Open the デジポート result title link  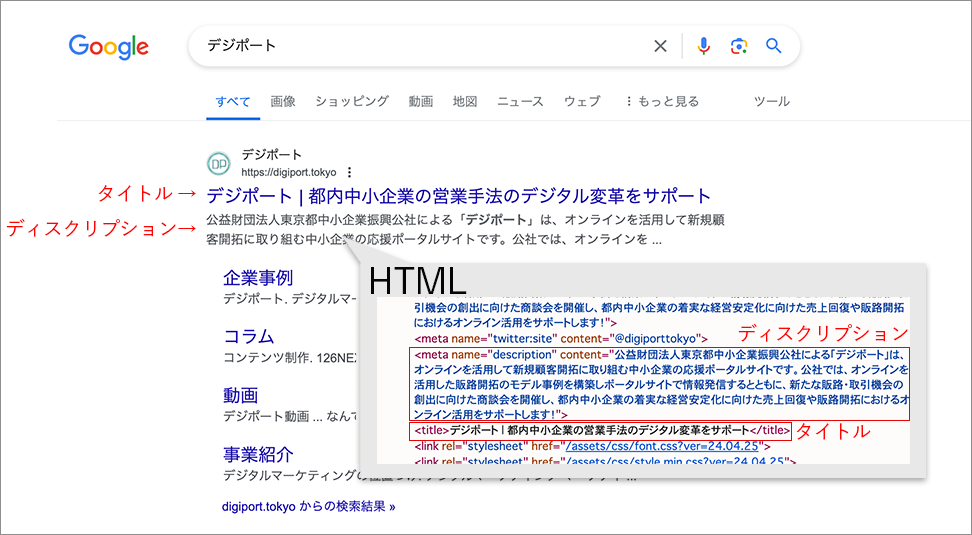[x=459, y=196]
